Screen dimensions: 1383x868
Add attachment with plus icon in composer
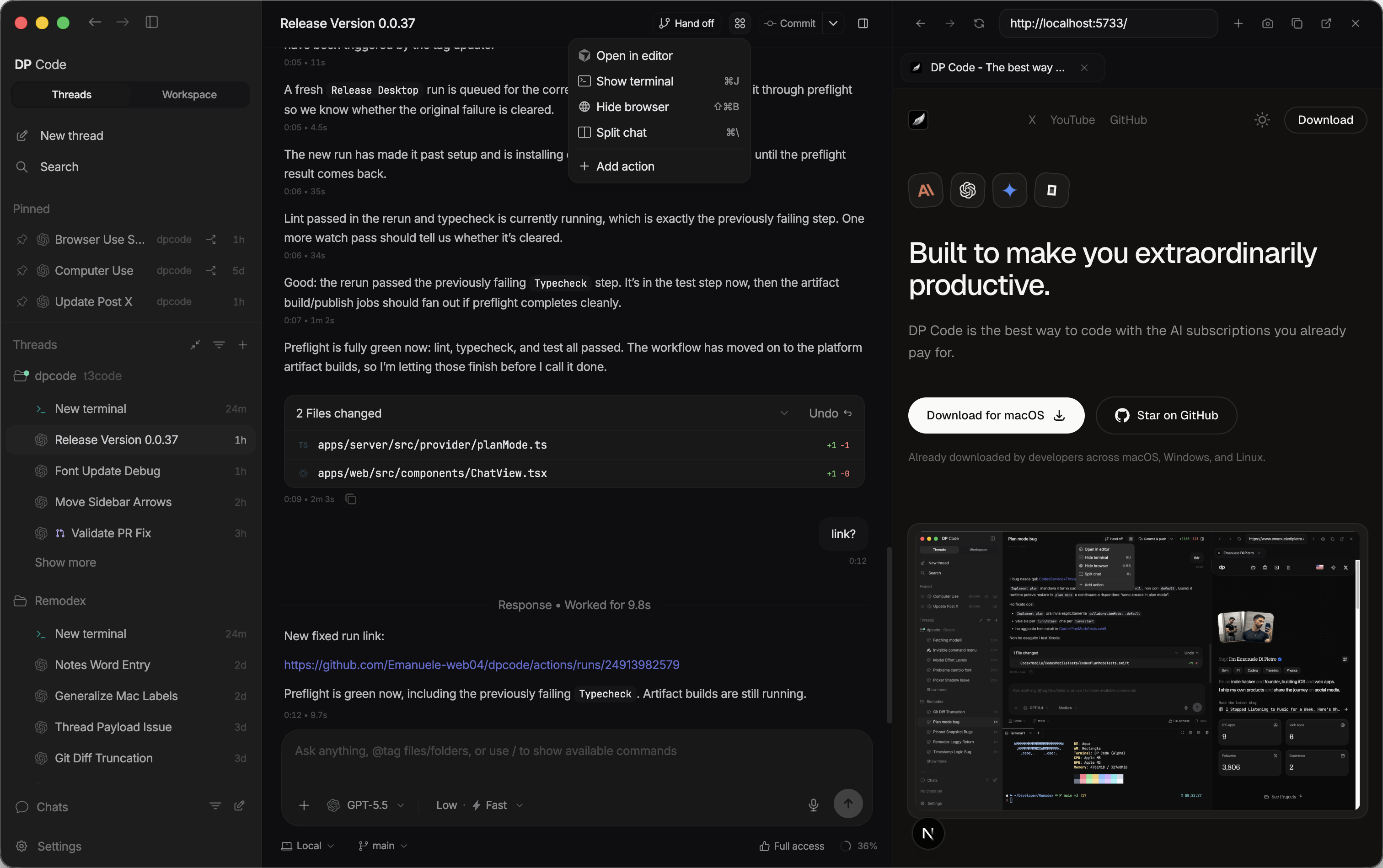click(304, 805)
